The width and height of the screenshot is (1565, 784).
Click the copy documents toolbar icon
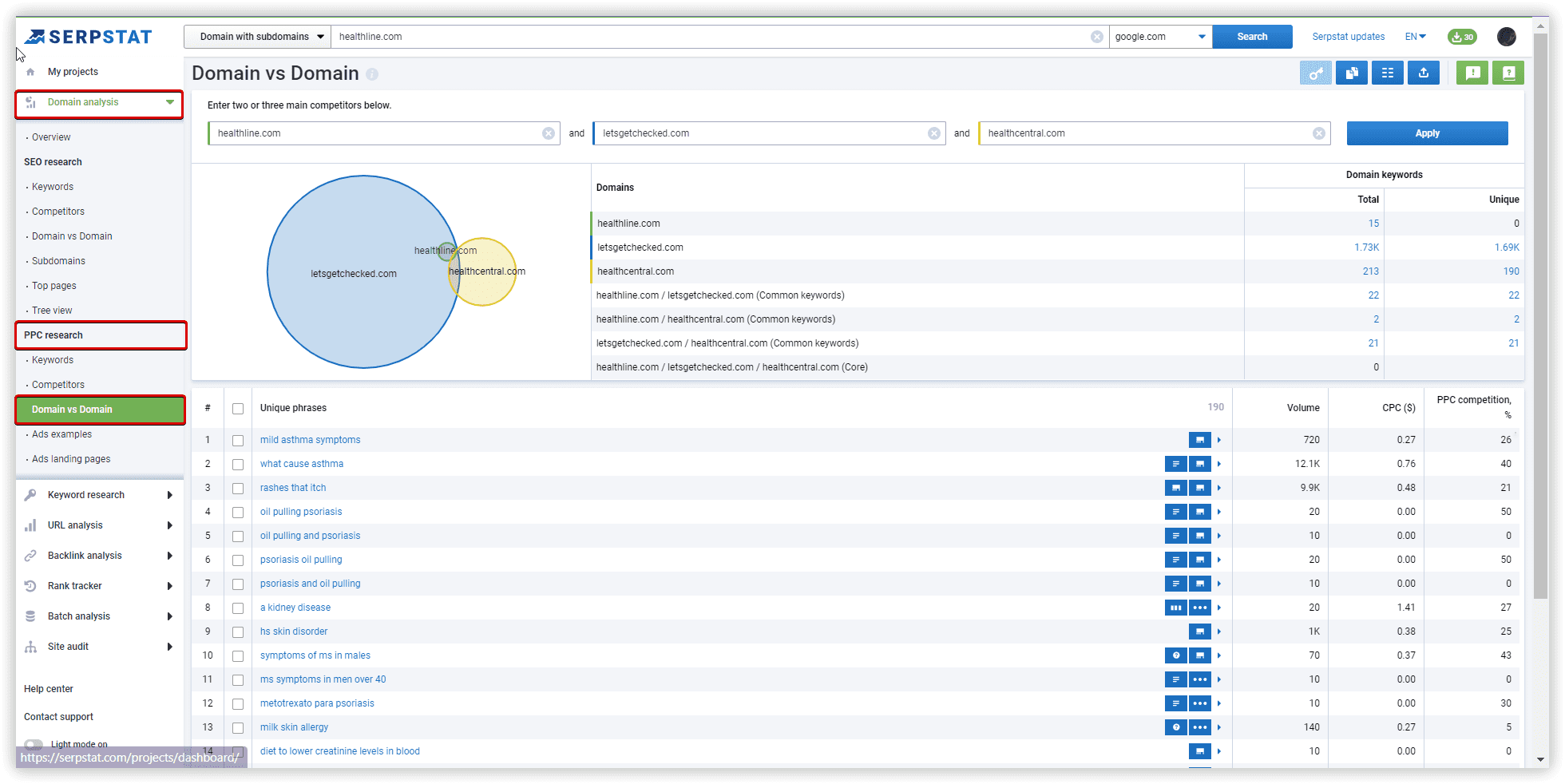point(1351,73)
